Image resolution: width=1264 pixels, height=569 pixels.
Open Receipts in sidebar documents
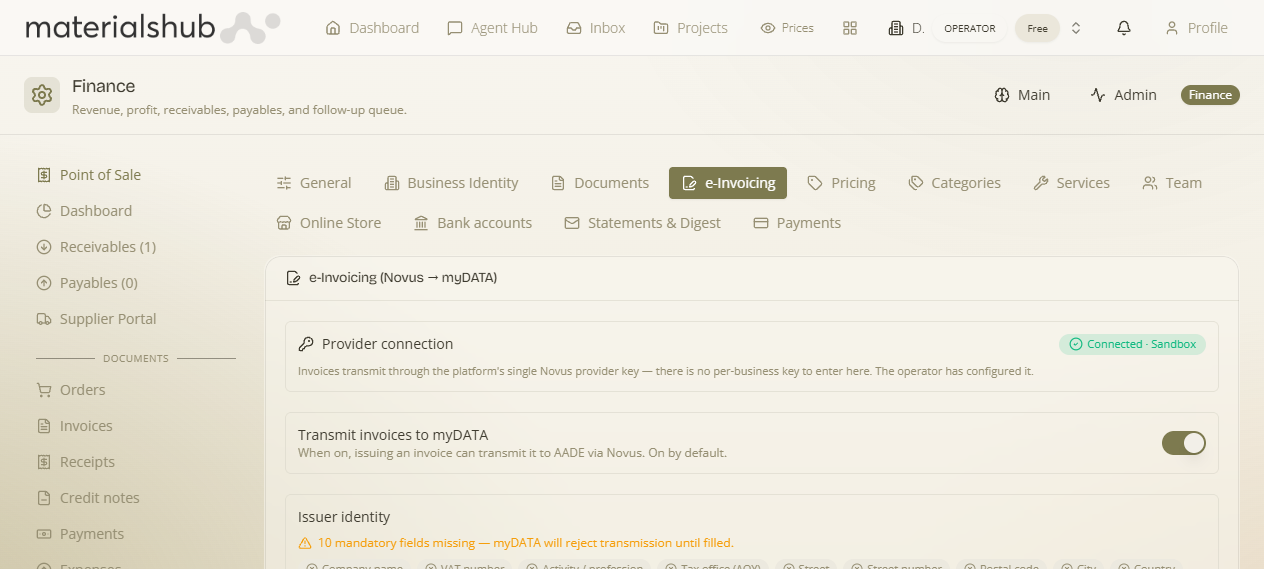click(75, 462)
